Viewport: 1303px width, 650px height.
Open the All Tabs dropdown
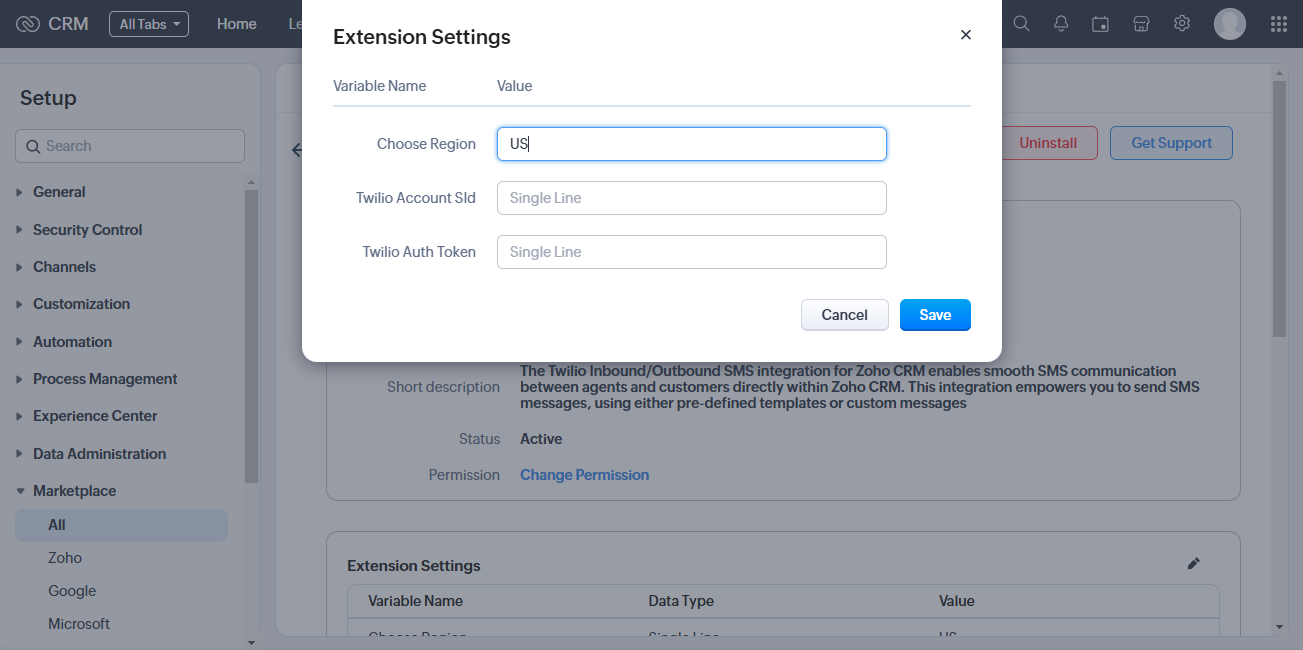click(148, 24)
